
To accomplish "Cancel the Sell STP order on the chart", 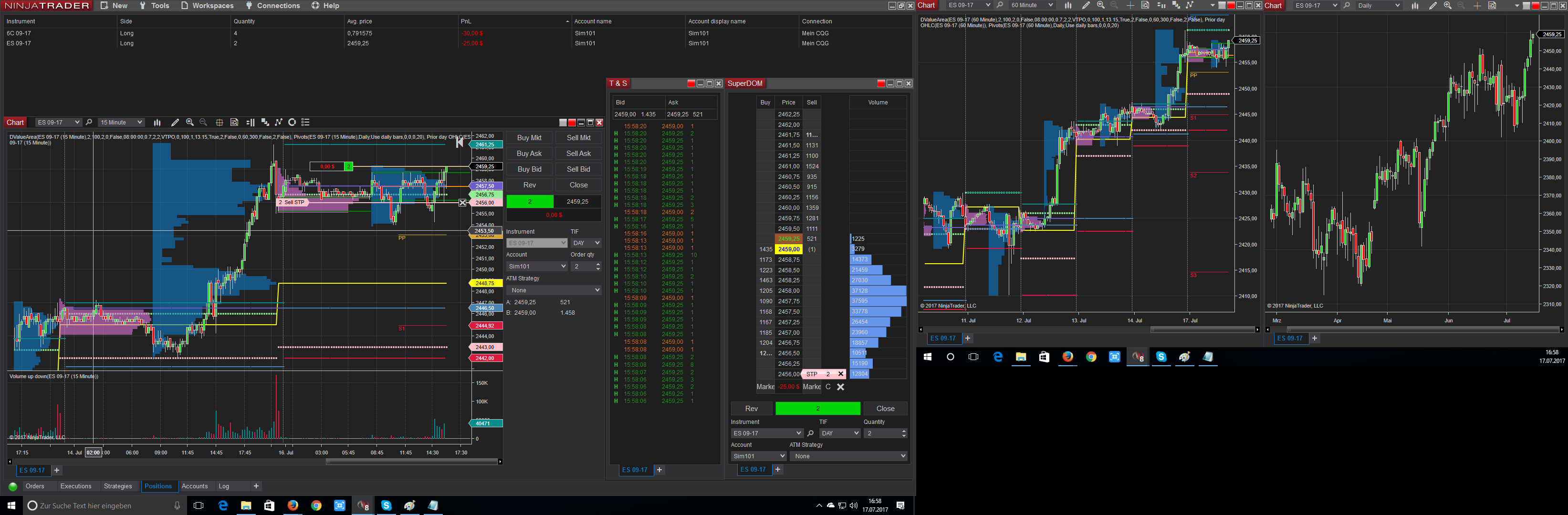I will pyautogui.click(x=462, y=203).
